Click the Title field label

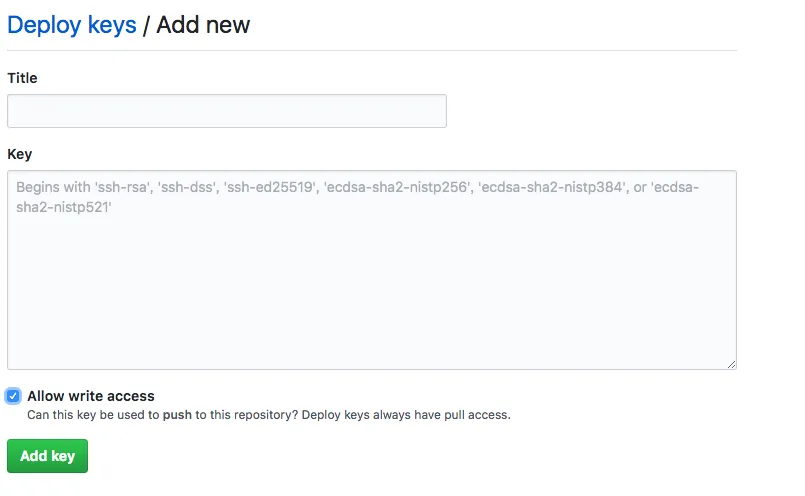22,77
